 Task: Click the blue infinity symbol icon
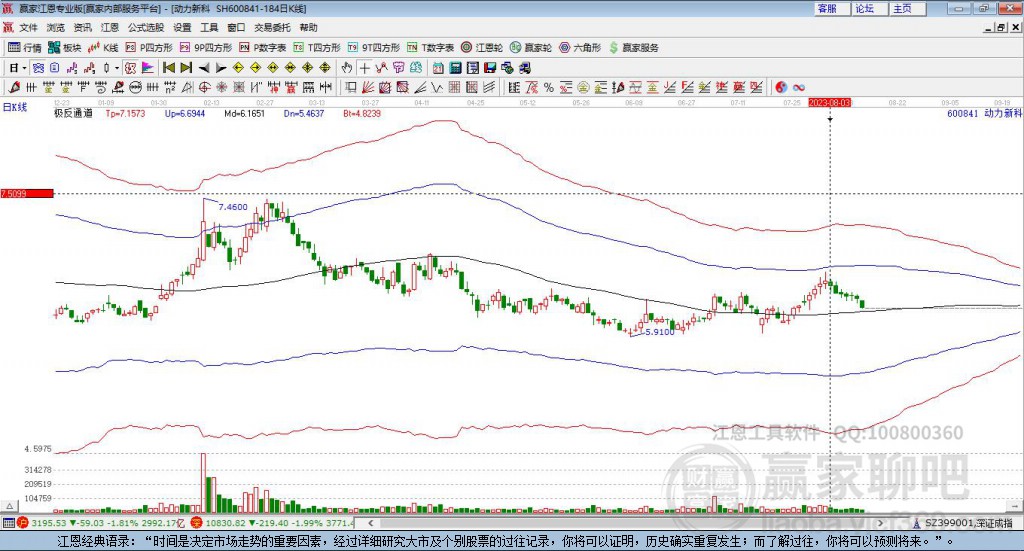799,87
